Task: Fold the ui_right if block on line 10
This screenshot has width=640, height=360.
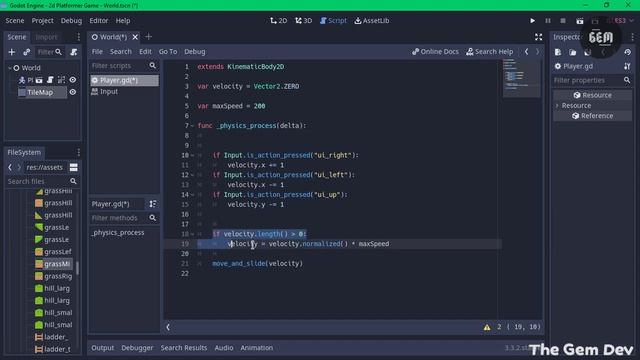Action: [192, 156]
